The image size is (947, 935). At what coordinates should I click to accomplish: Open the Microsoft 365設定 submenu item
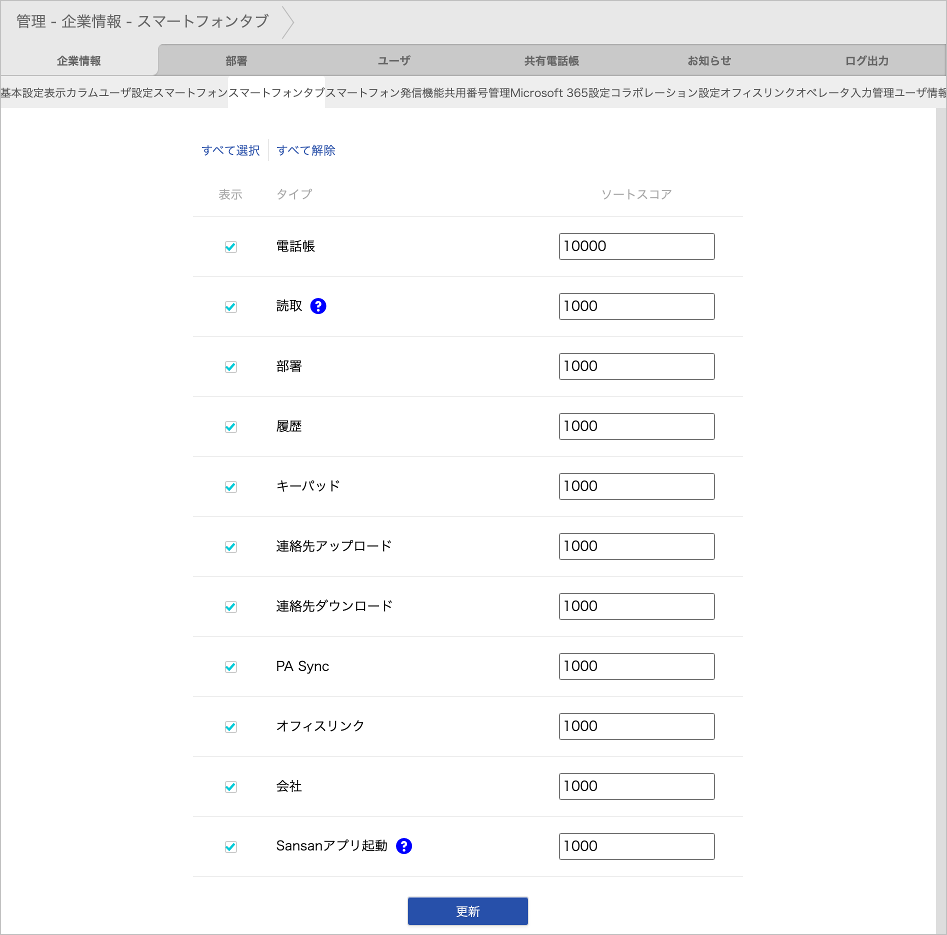pyautogui.click(x=560, y=92)
